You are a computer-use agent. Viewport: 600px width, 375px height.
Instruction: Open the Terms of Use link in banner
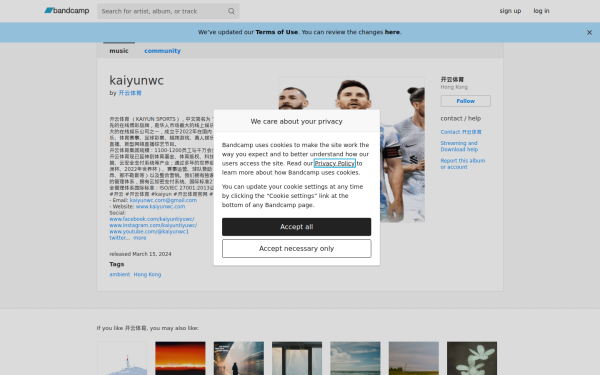click(x=276, y=32)
